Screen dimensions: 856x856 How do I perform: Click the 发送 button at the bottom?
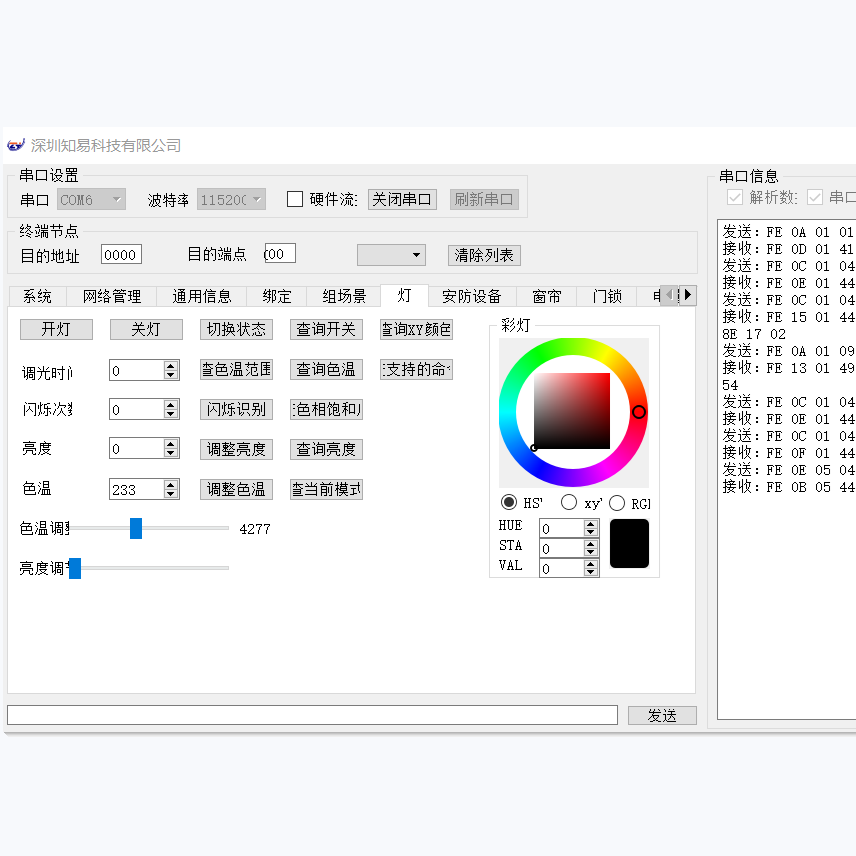coord(662,715)
